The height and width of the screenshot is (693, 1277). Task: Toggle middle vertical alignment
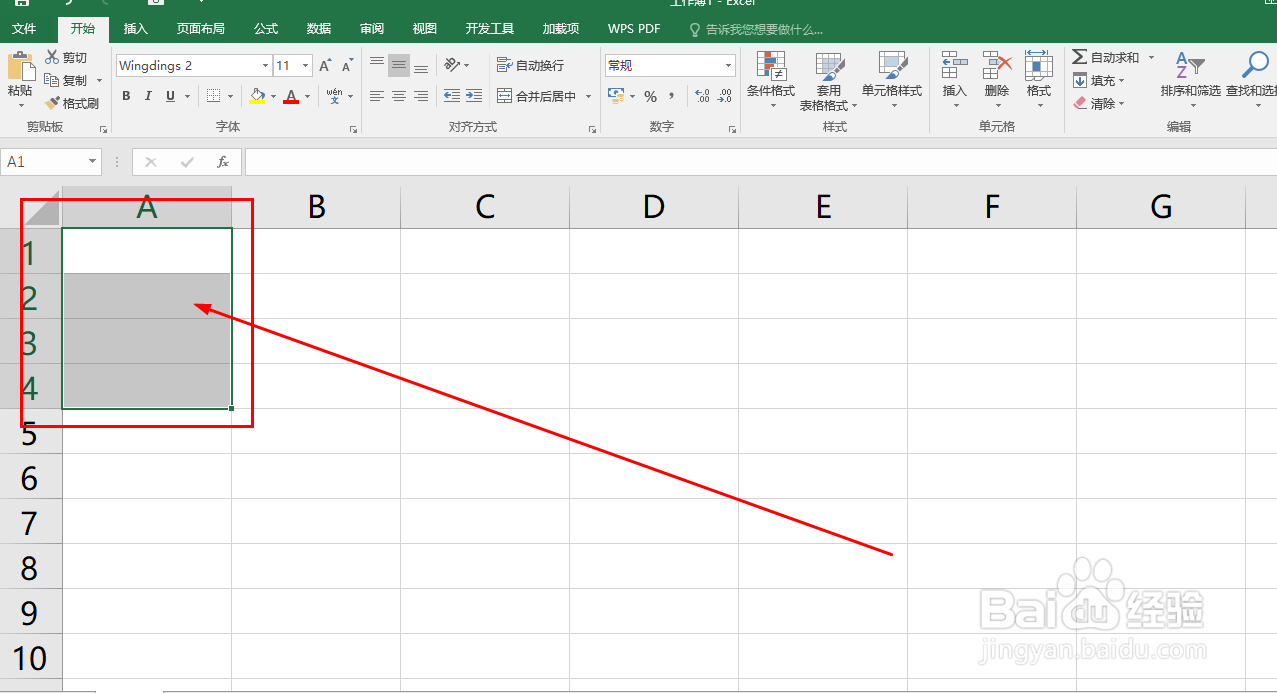click(399, 66)
